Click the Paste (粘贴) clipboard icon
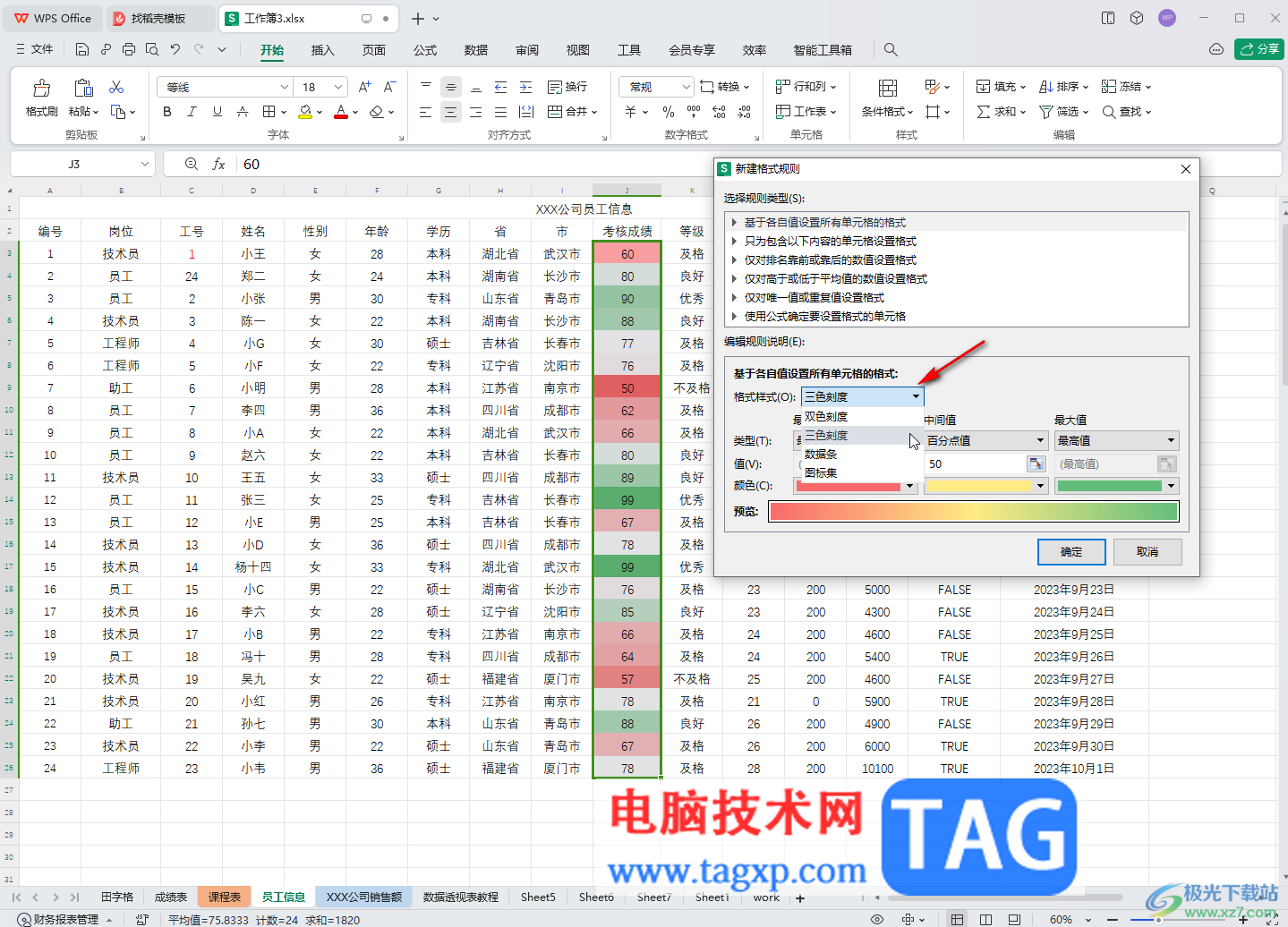This screenshot has height=927, width=1288. pyautogui.click(x=83, y=88)
